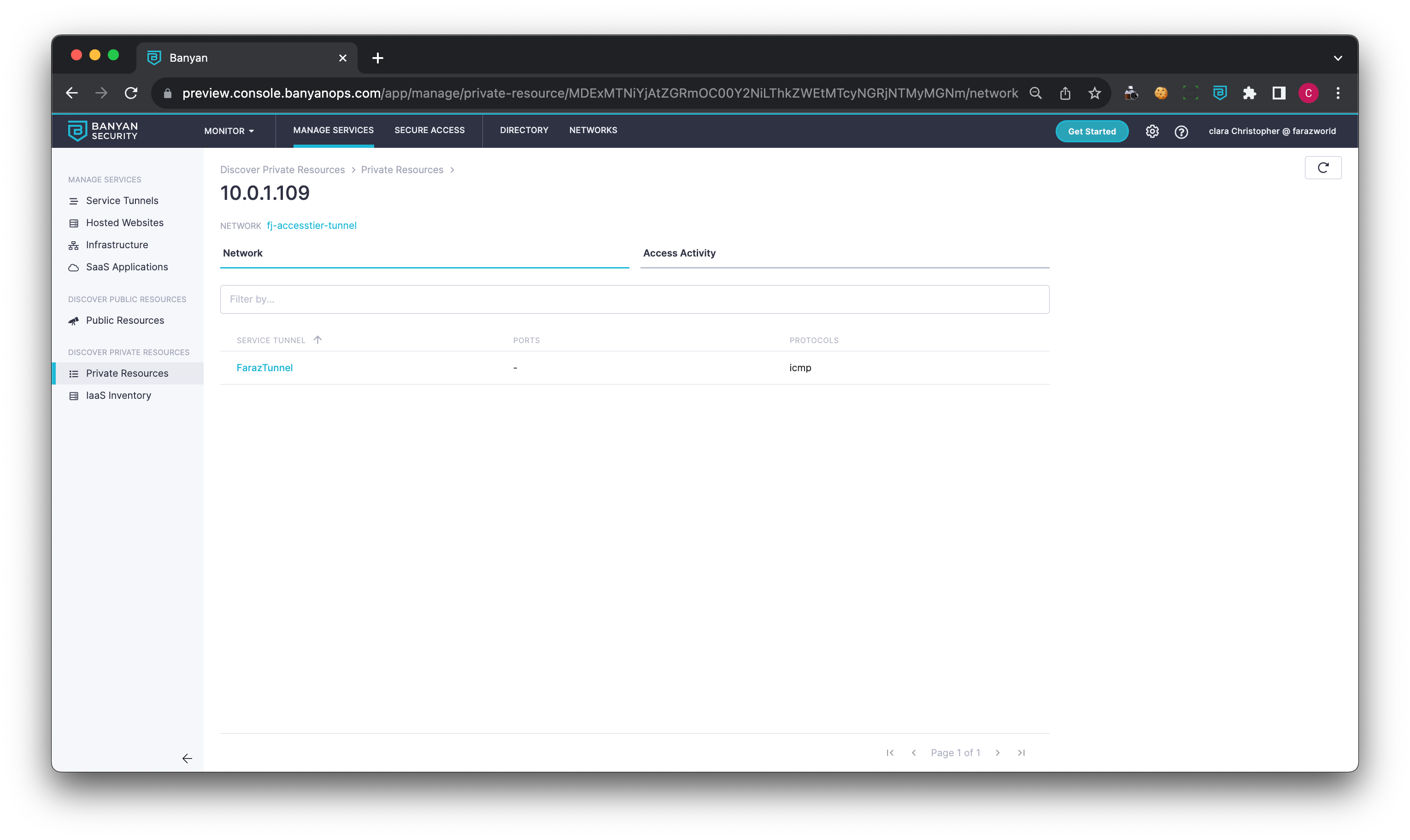Go to the last page of results
The height and width of the screenshot is (840, 1410).
click(x=1021, y=752)
